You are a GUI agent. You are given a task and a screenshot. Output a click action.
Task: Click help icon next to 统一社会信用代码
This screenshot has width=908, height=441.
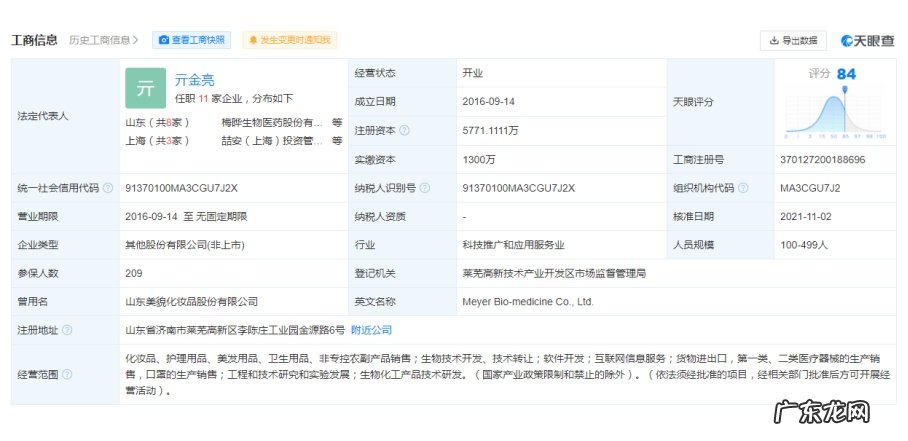[x=108, y=188]
